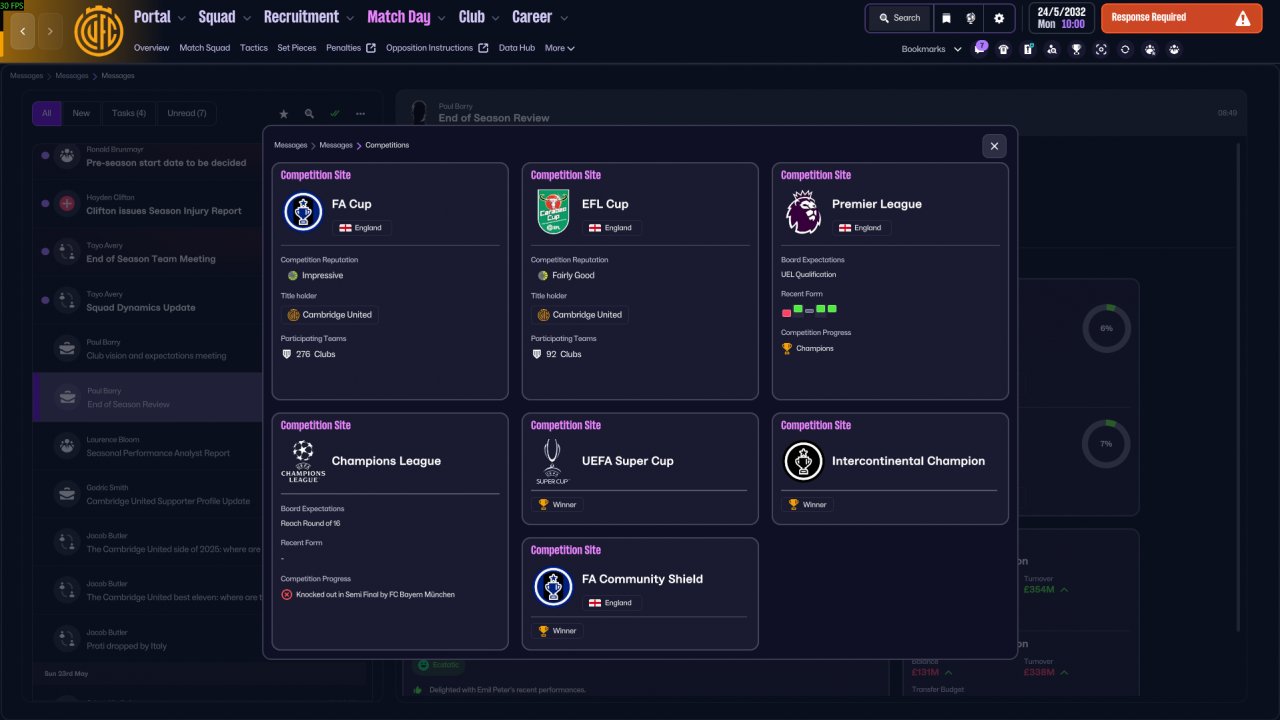Viewport: 1280px width, 720px height.
Task: Open the messages shortcut with 7 badge
Action: tap(980, 49)
